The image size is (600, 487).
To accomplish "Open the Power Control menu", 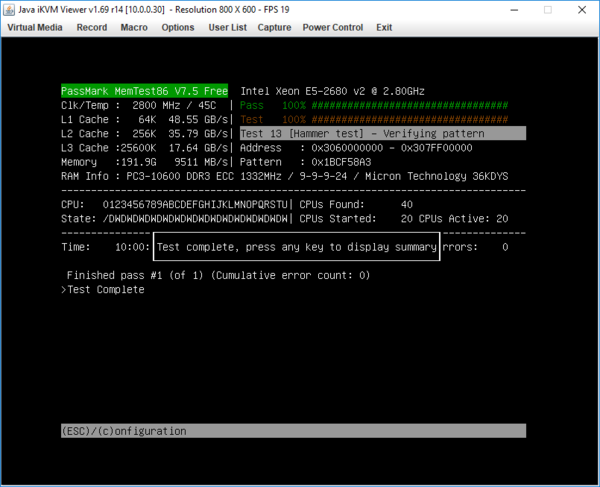I will (x=333, y=28).
